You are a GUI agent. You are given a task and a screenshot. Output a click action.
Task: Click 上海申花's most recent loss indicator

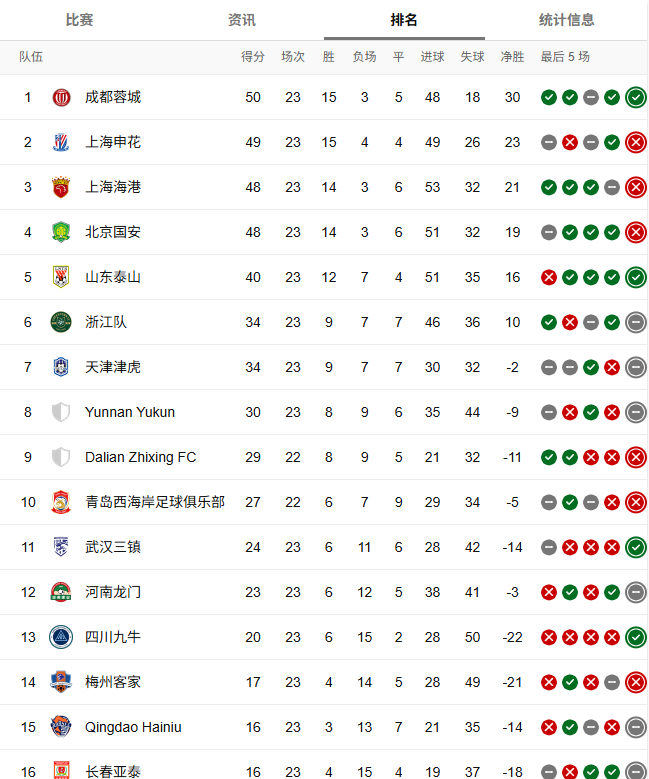(x=636, y=143)
